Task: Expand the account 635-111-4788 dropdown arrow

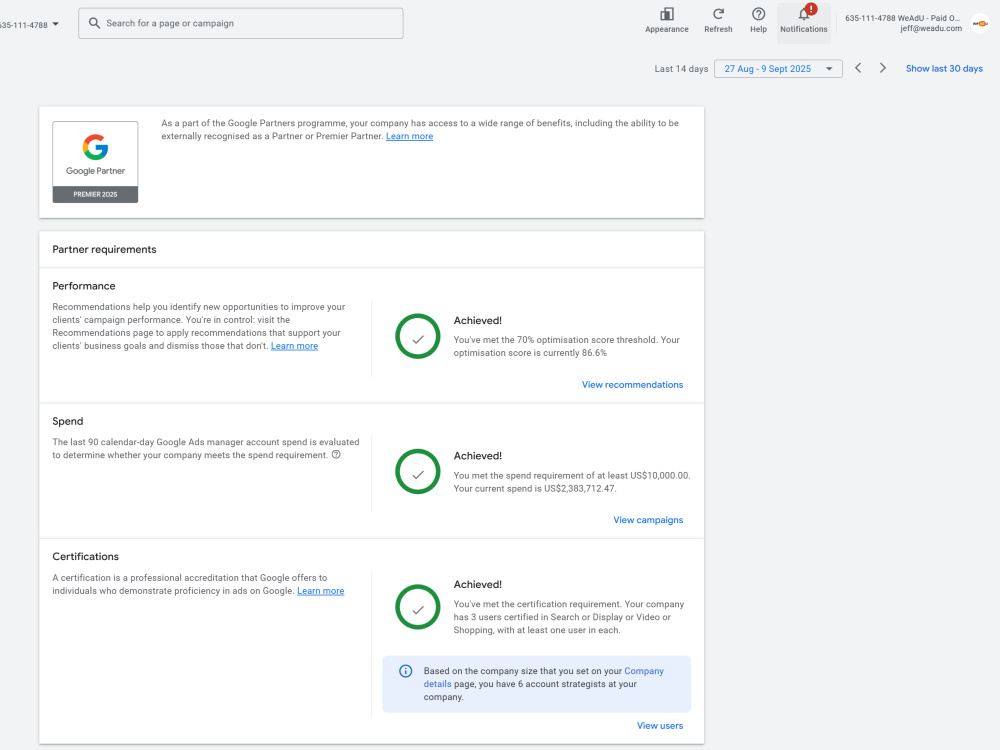Action: coord(55,24)
